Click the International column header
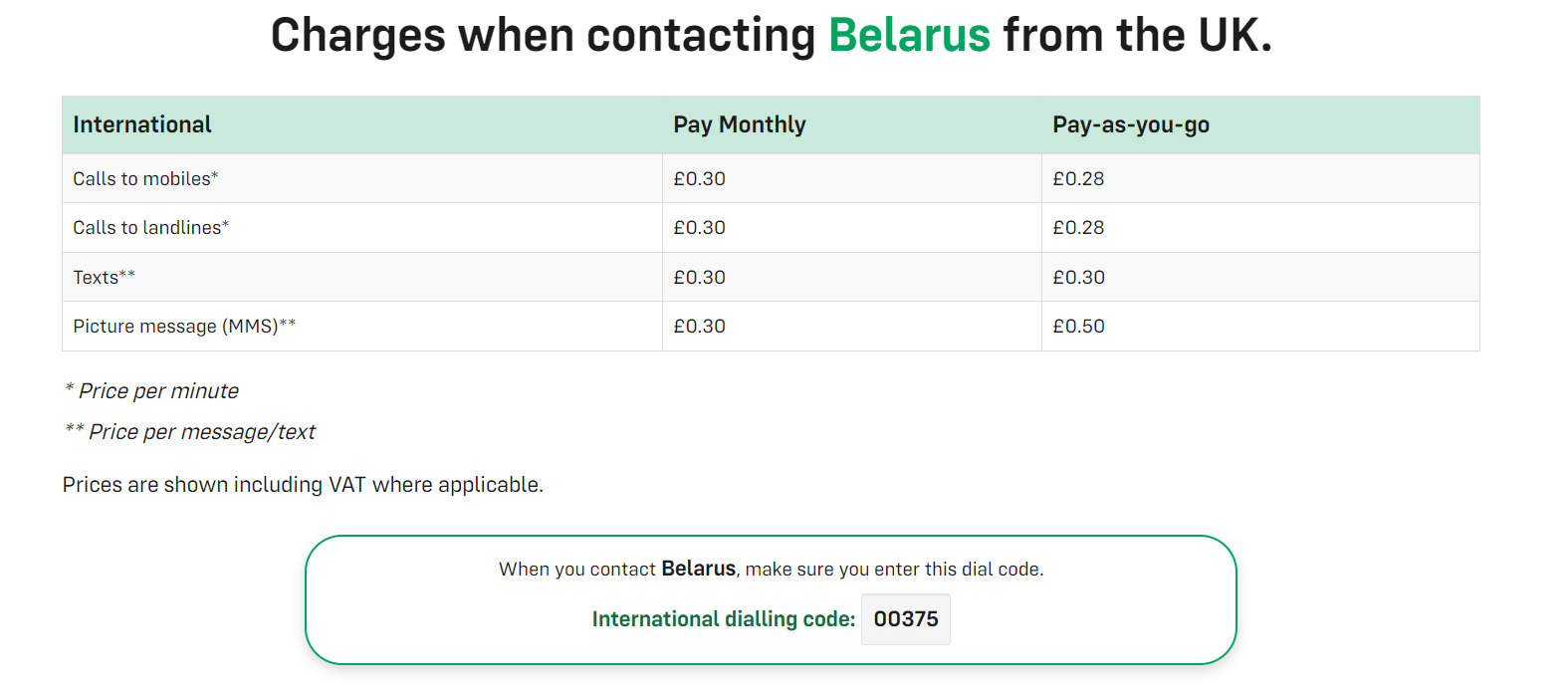1568x694 pixels. pyautogui.click(x=142, y=124)
